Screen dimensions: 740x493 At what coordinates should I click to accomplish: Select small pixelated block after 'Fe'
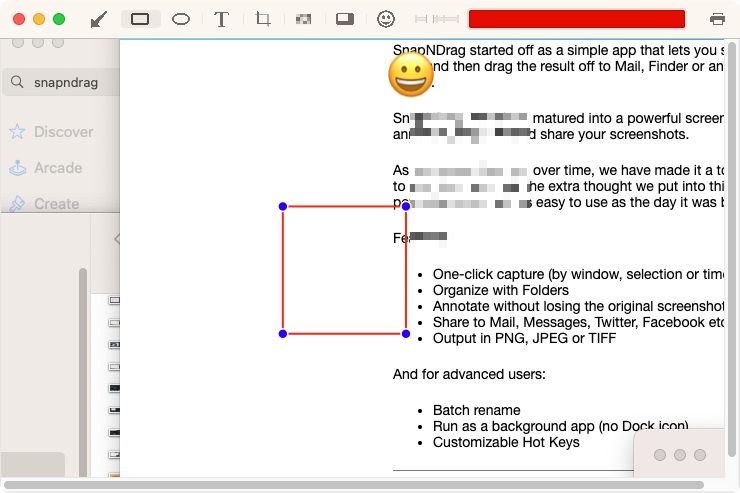tap(429, 236)
